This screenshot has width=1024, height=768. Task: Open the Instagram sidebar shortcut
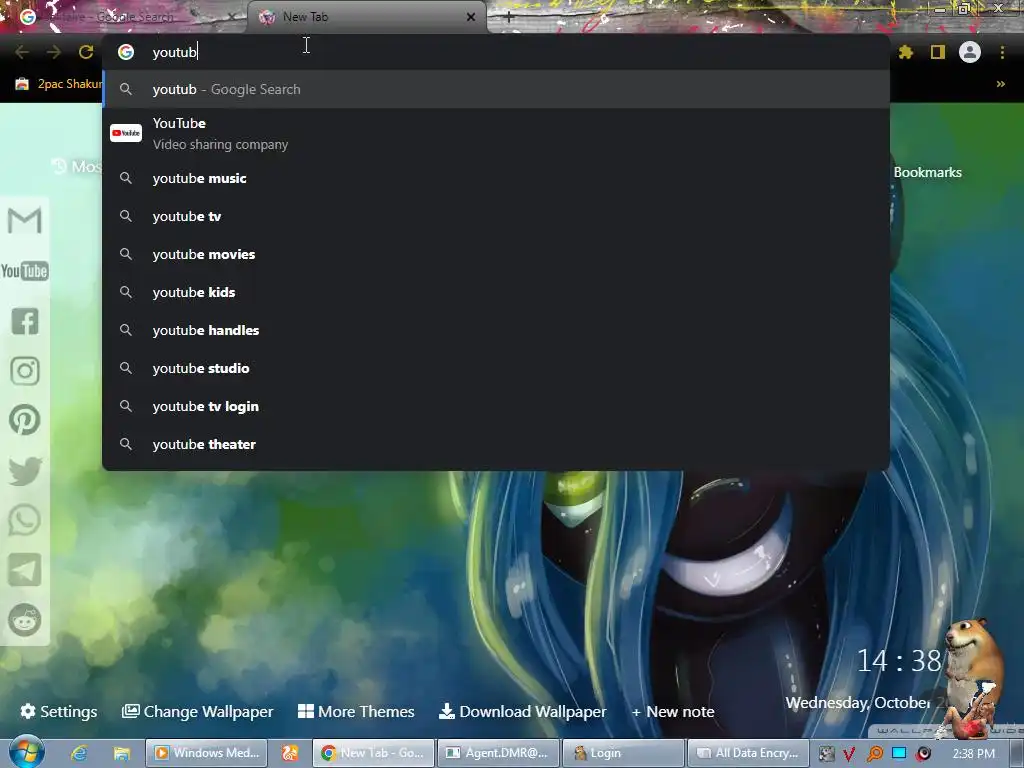[x=25, y=371]
